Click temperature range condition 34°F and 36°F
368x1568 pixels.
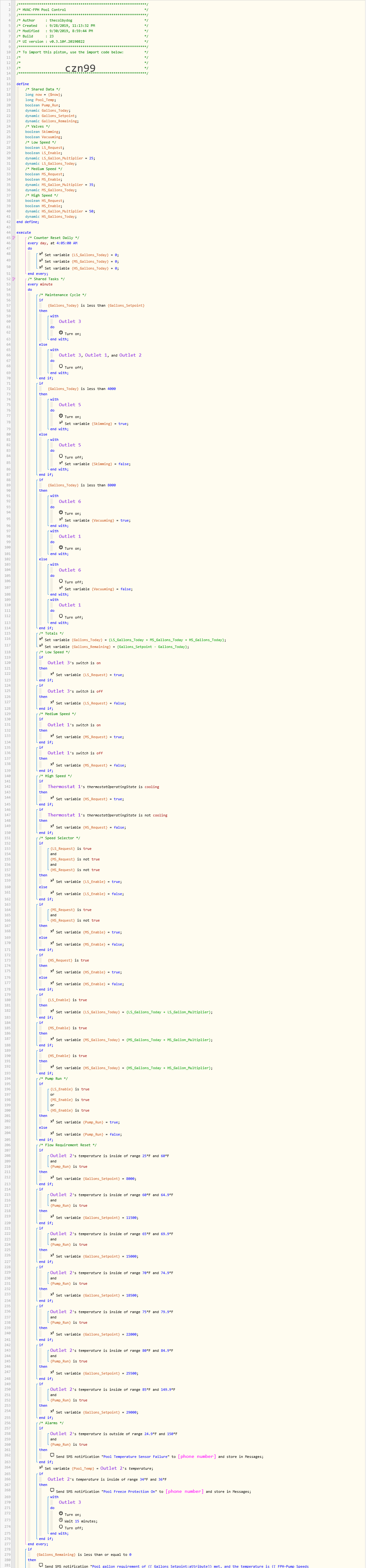coord(107,1479)
